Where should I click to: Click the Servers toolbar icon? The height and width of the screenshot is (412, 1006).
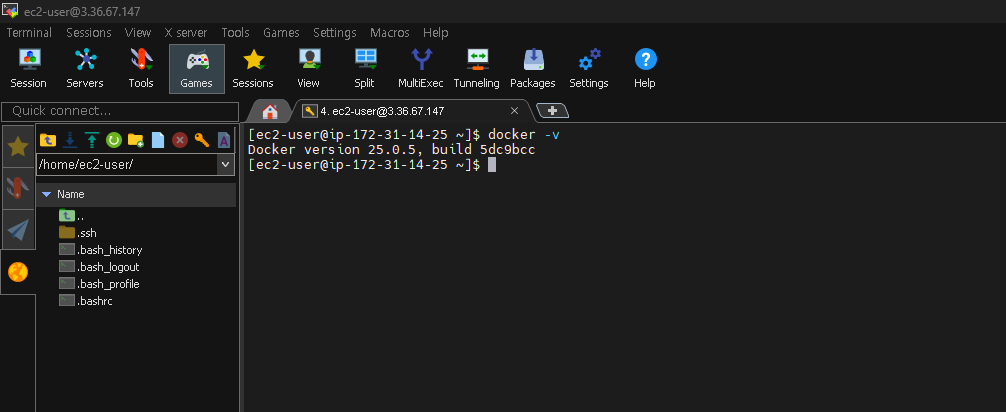pos(85,68)
